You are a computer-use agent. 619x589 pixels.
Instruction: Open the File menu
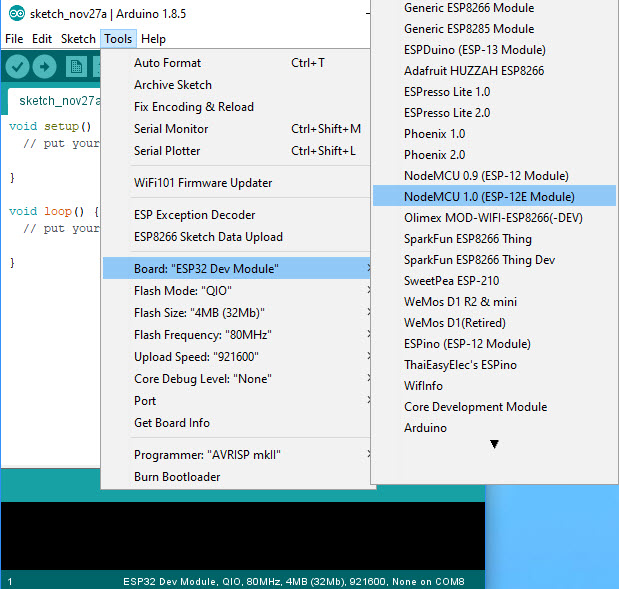pyautogui.click(x=14, y=39)
